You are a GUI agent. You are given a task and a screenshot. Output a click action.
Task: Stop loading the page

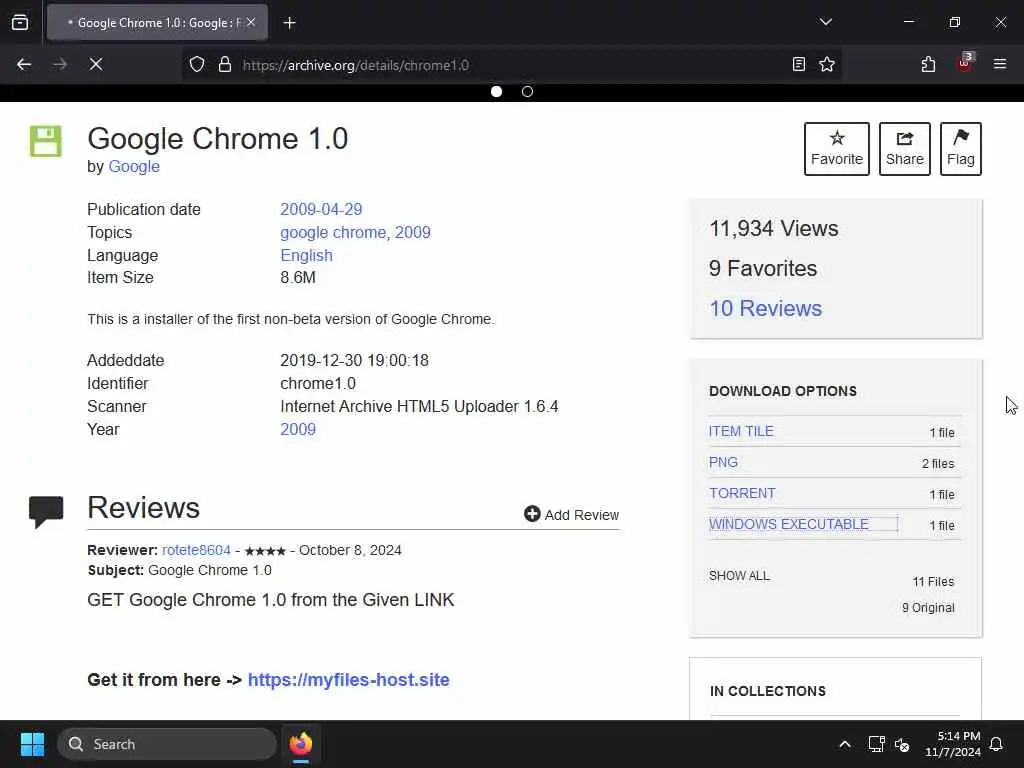pos(96,65)
